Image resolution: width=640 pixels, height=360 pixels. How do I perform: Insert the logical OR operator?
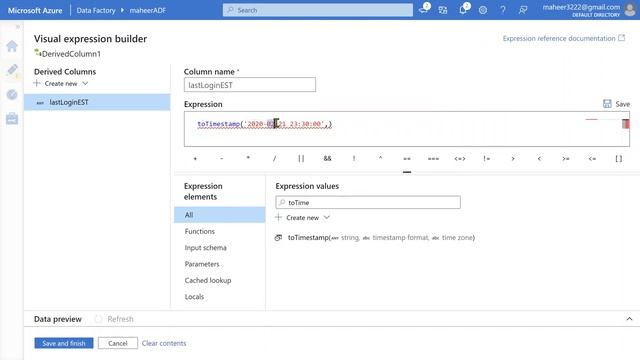(x=301, y=158)
